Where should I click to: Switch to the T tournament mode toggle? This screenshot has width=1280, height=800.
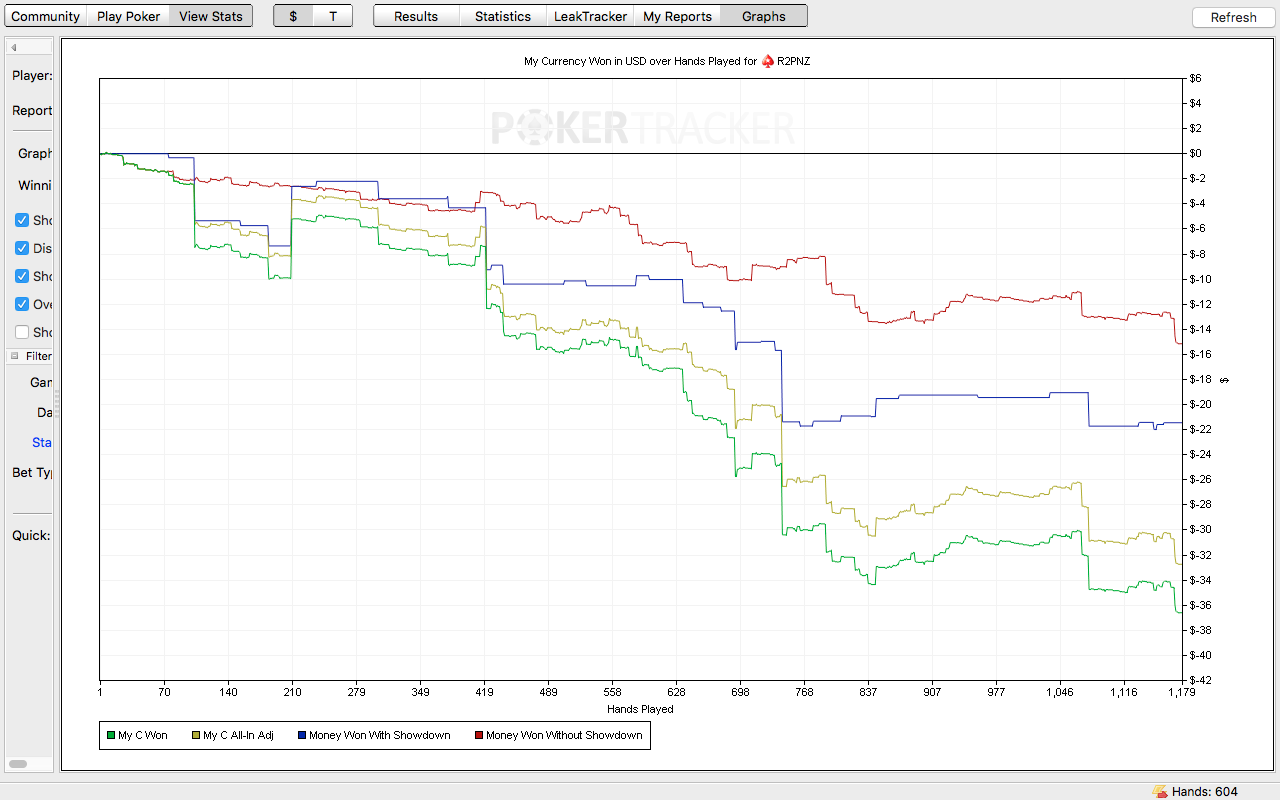[x=333, y=16]
